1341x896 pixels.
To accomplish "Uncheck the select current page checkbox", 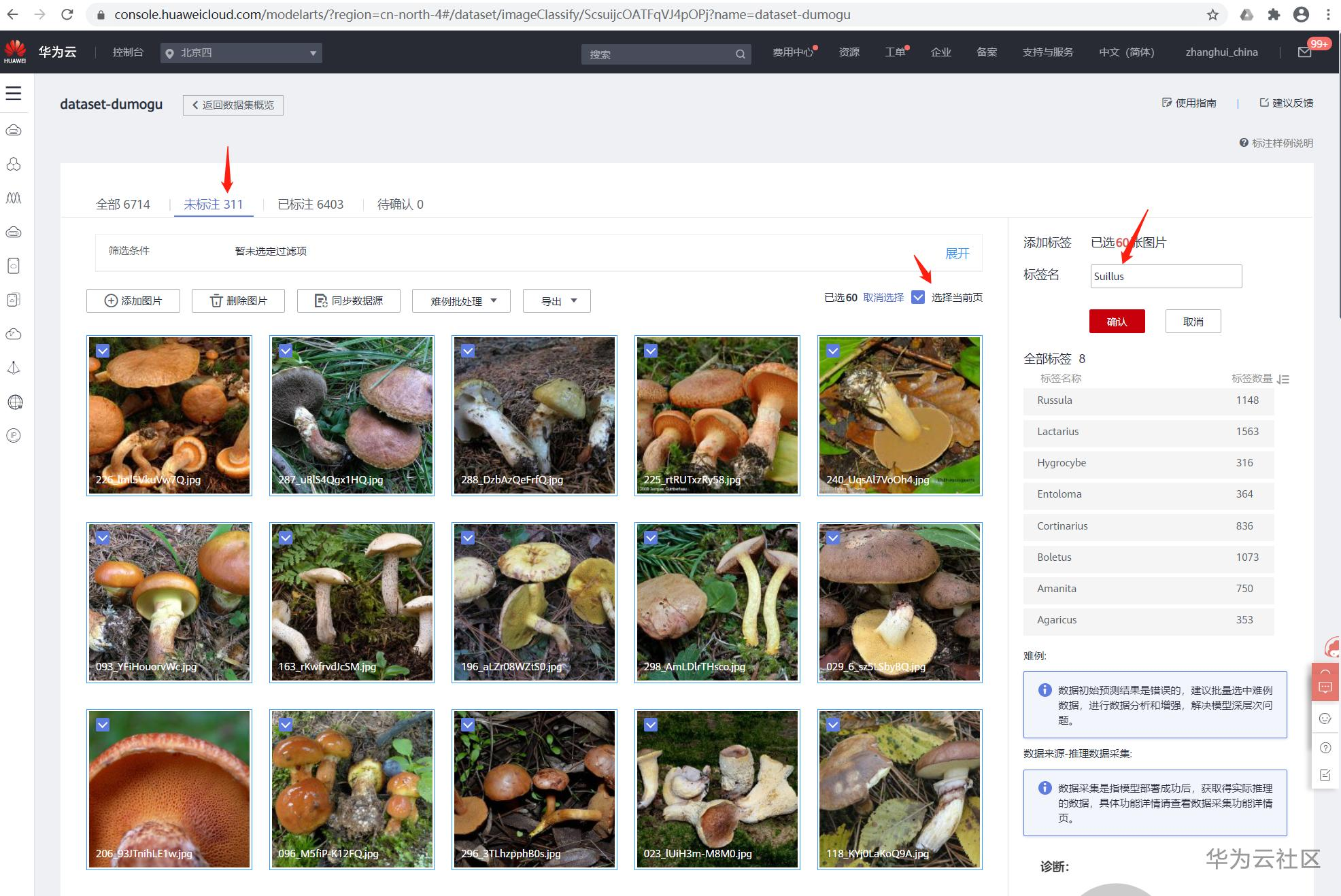I will coord(918,297).
